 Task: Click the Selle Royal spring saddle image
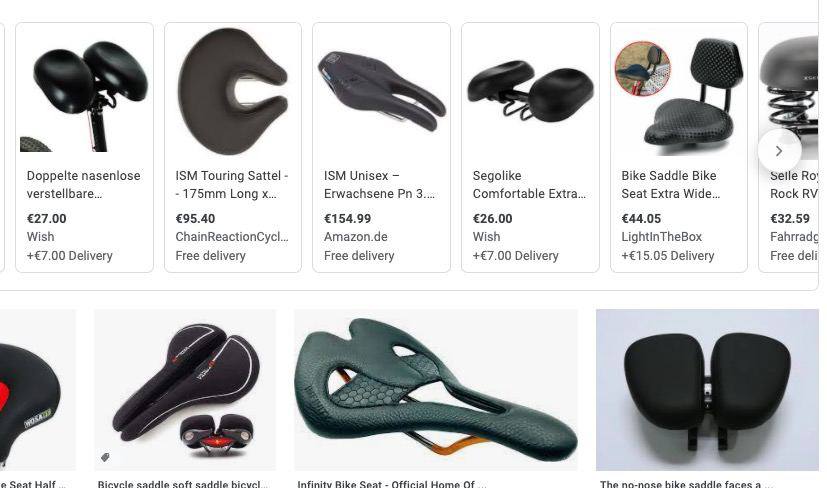789,90
